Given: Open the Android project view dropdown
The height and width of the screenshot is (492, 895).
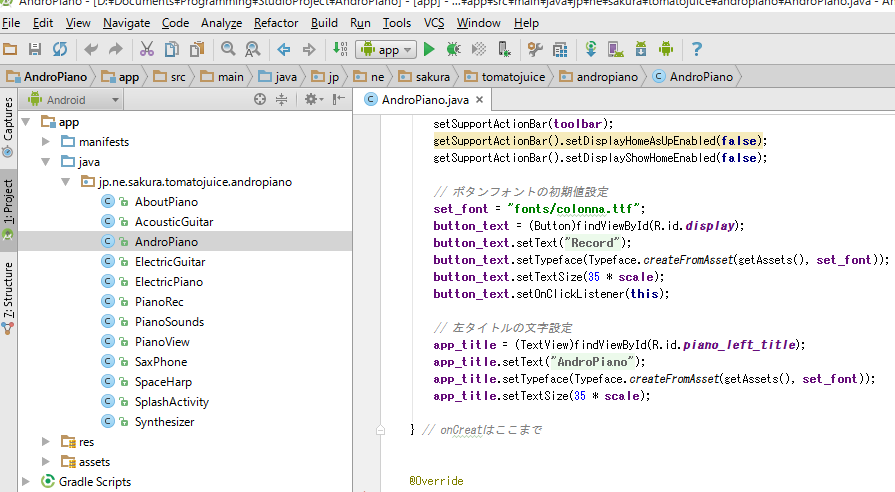Looking at the screenshot, I should tap(74, 100).
